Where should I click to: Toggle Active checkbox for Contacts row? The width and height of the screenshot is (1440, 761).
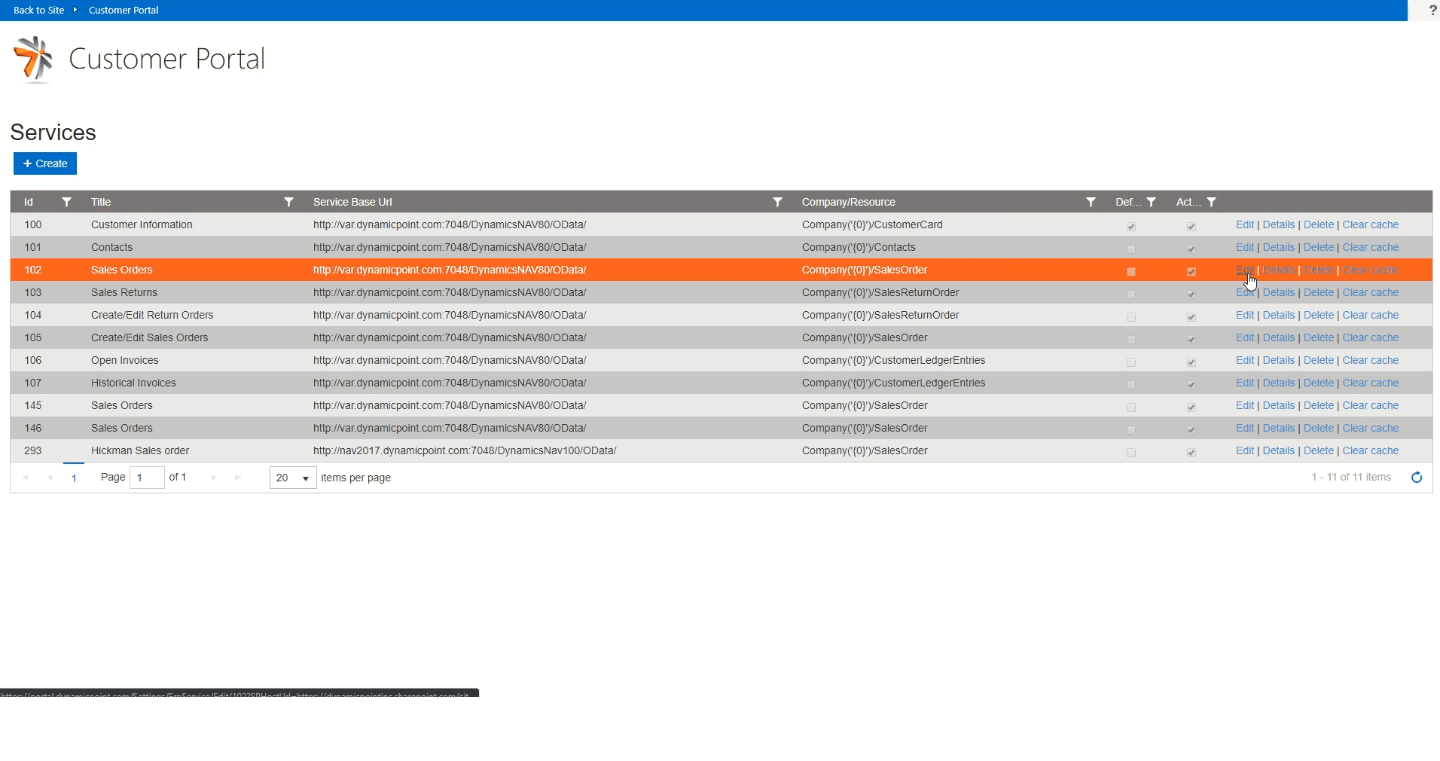coord(1191,248)
